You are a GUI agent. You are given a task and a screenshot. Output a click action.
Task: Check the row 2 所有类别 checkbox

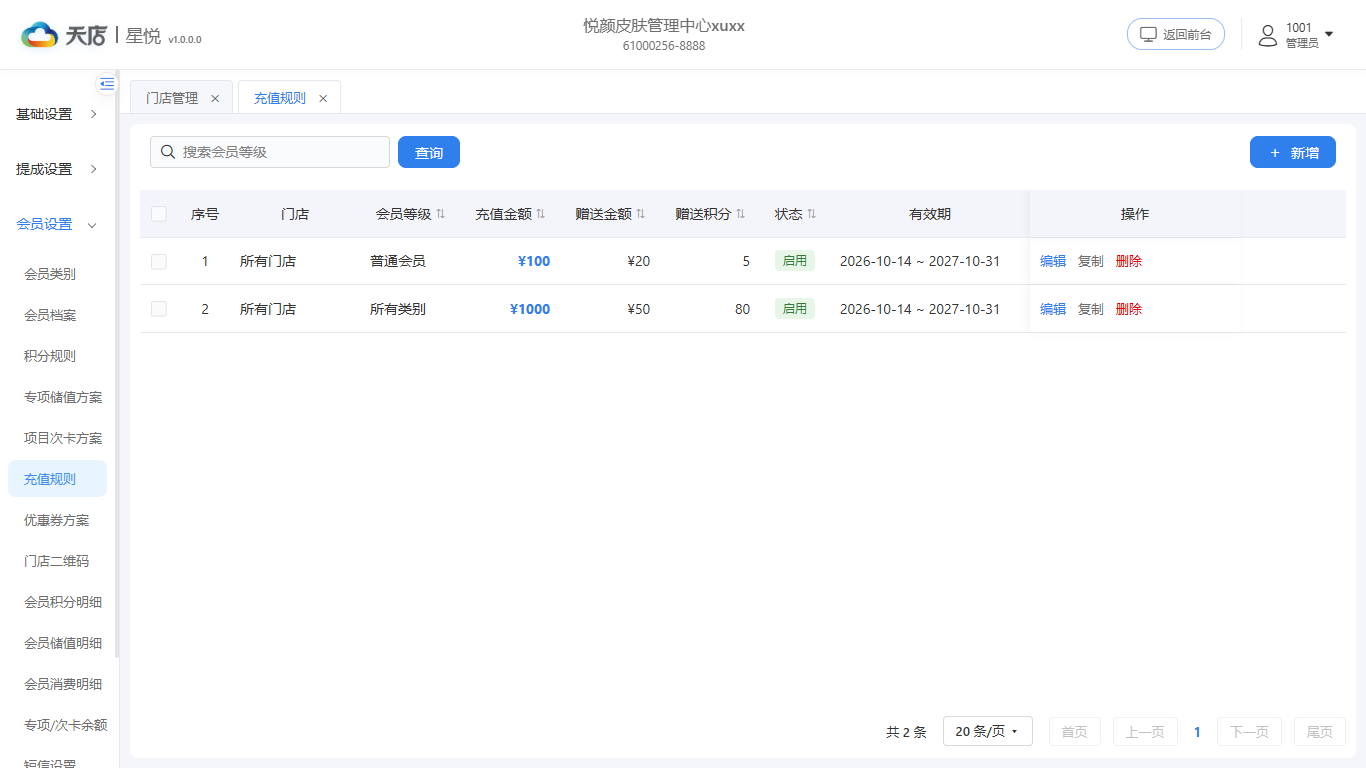coord(159,309)
